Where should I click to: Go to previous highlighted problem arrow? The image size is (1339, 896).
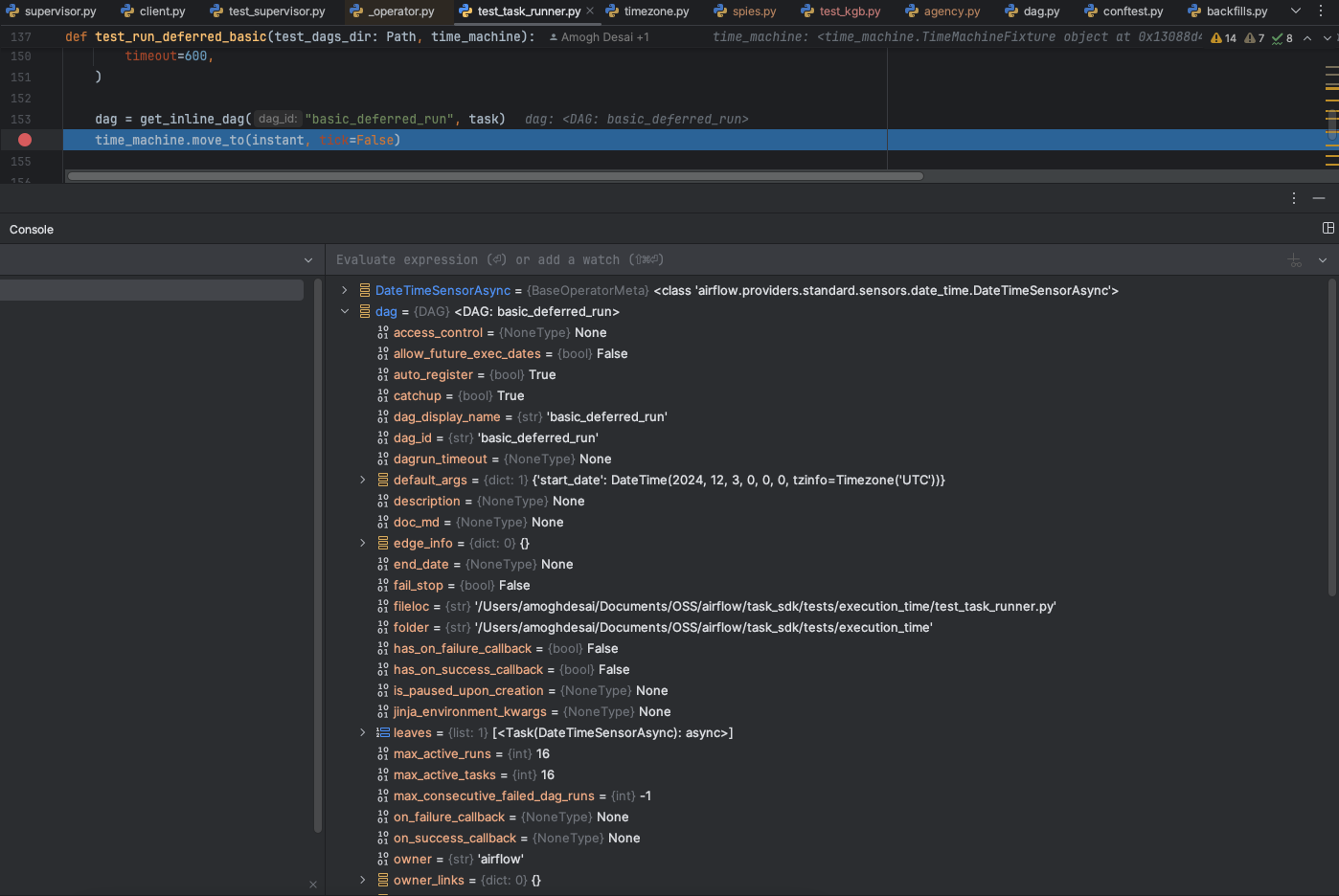[1307, 38]
